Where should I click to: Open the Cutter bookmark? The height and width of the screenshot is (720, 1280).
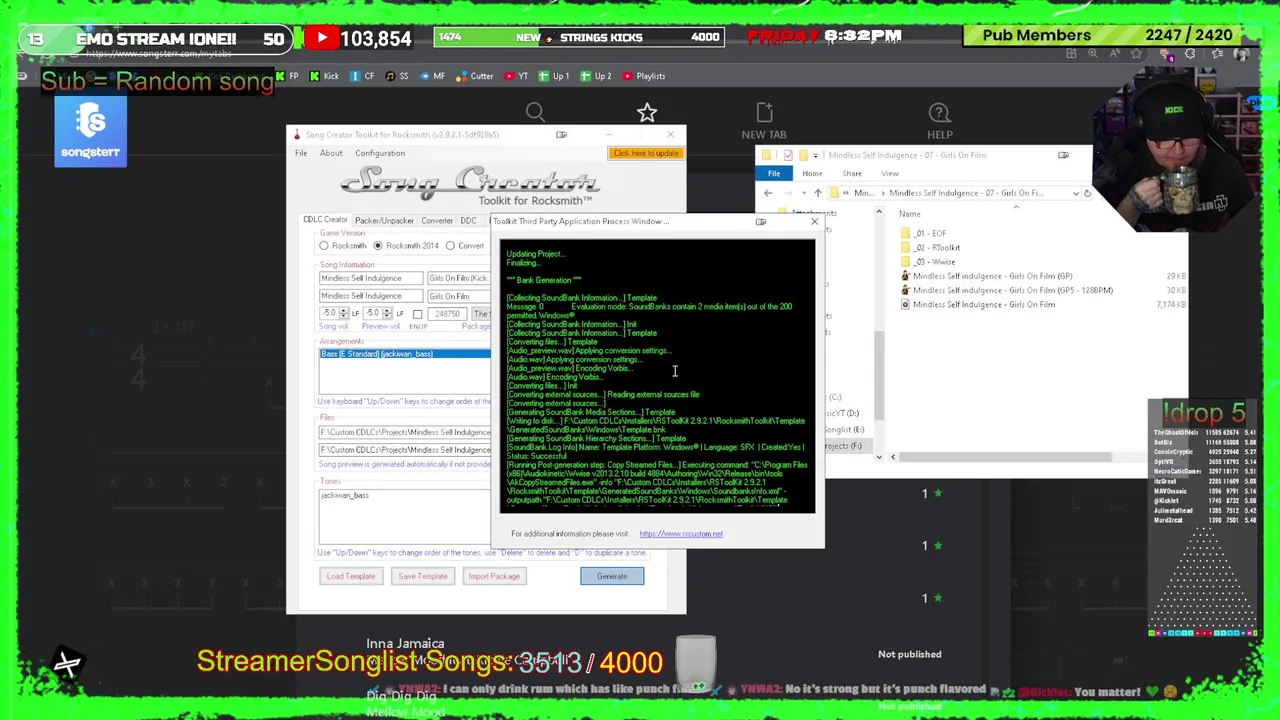pos(475,76)
